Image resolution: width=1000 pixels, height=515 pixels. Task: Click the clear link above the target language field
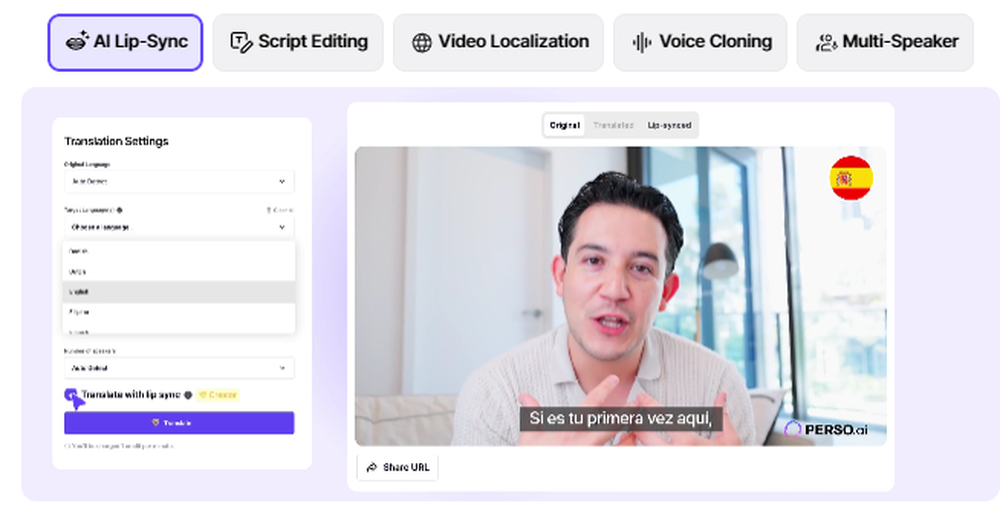click(x=280, y=210)
